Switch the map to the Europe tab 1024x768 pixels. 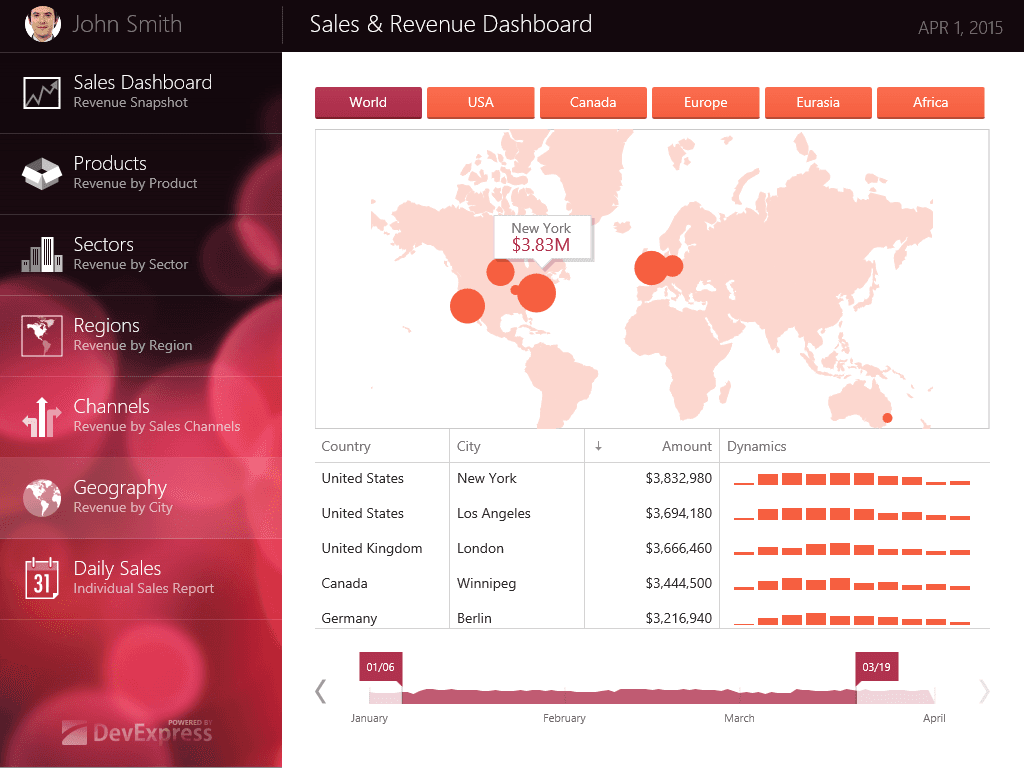(705, 103)
